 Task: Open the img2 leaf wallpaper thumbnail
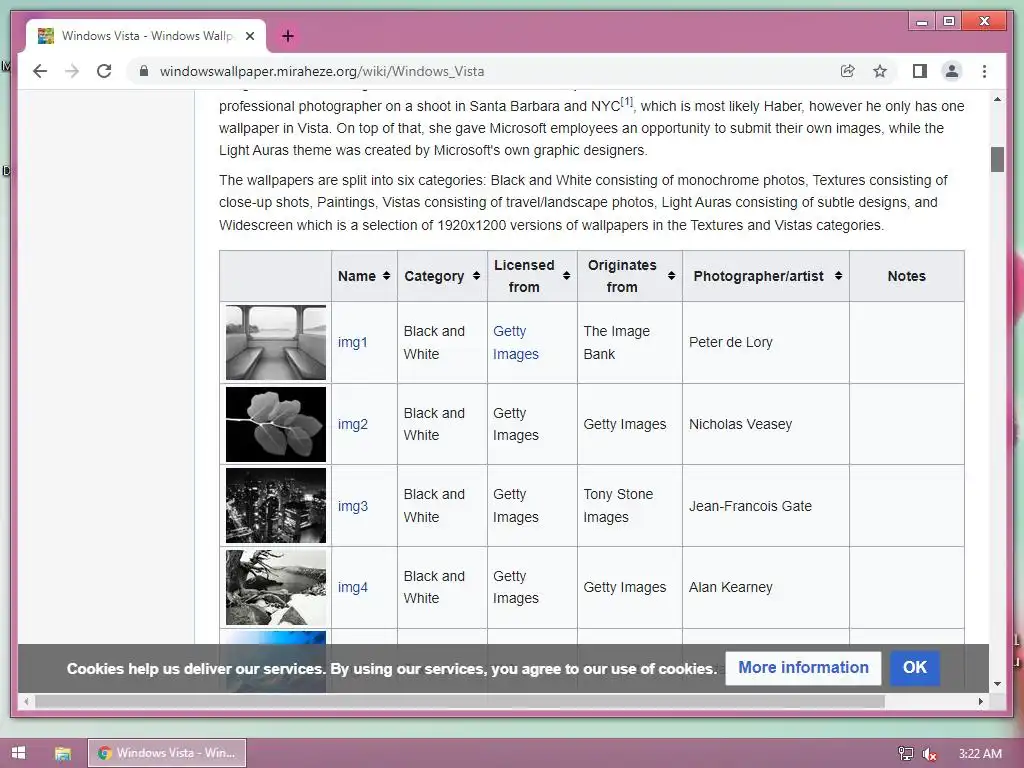coord(276,424)
